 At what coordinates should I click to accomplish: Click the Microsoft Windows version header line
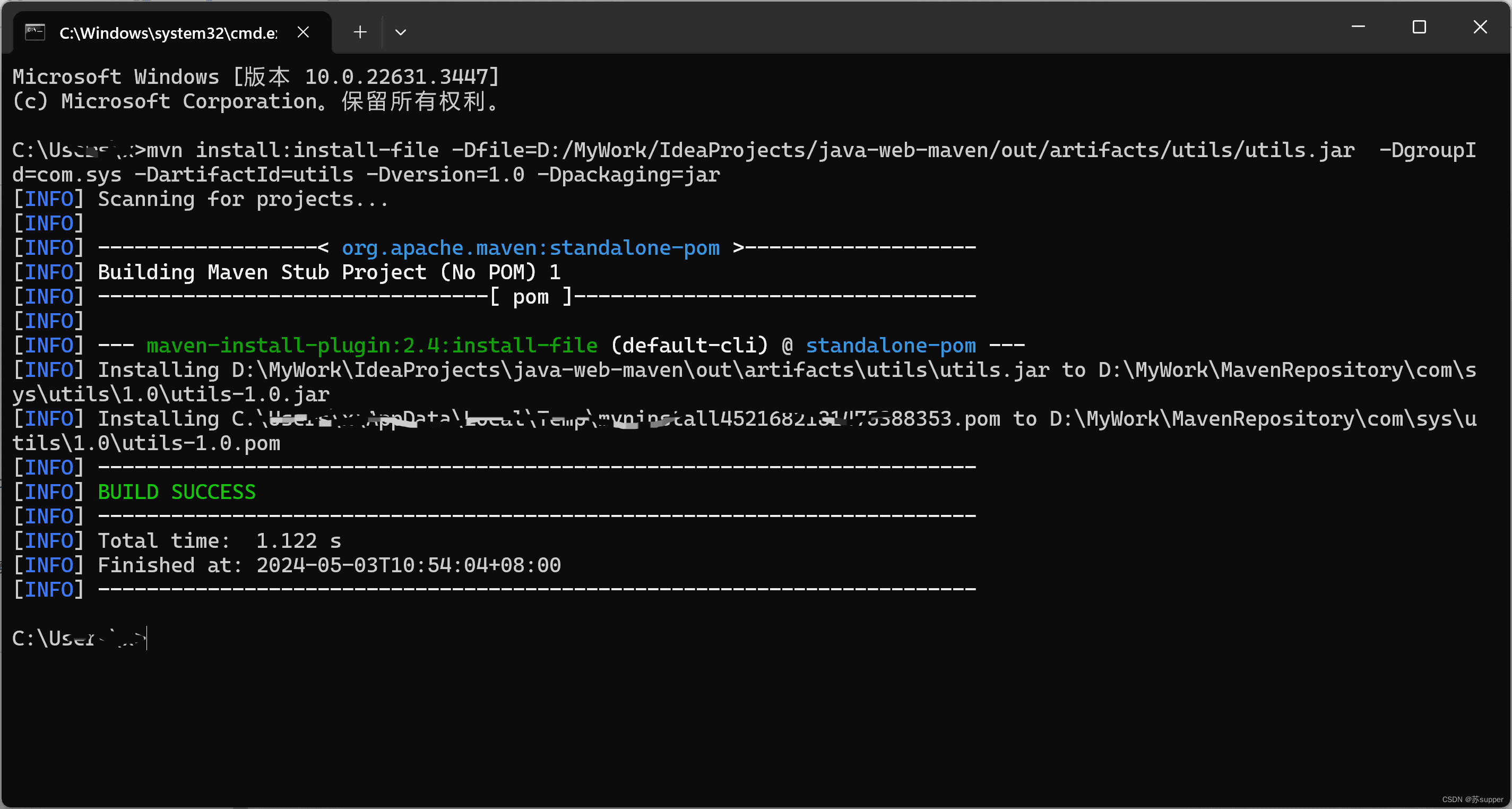256,77
